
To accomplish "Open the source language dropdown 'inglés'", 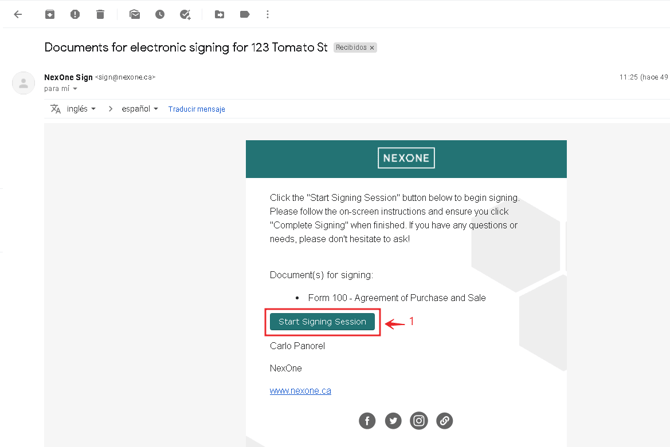I will pos(81,109).
